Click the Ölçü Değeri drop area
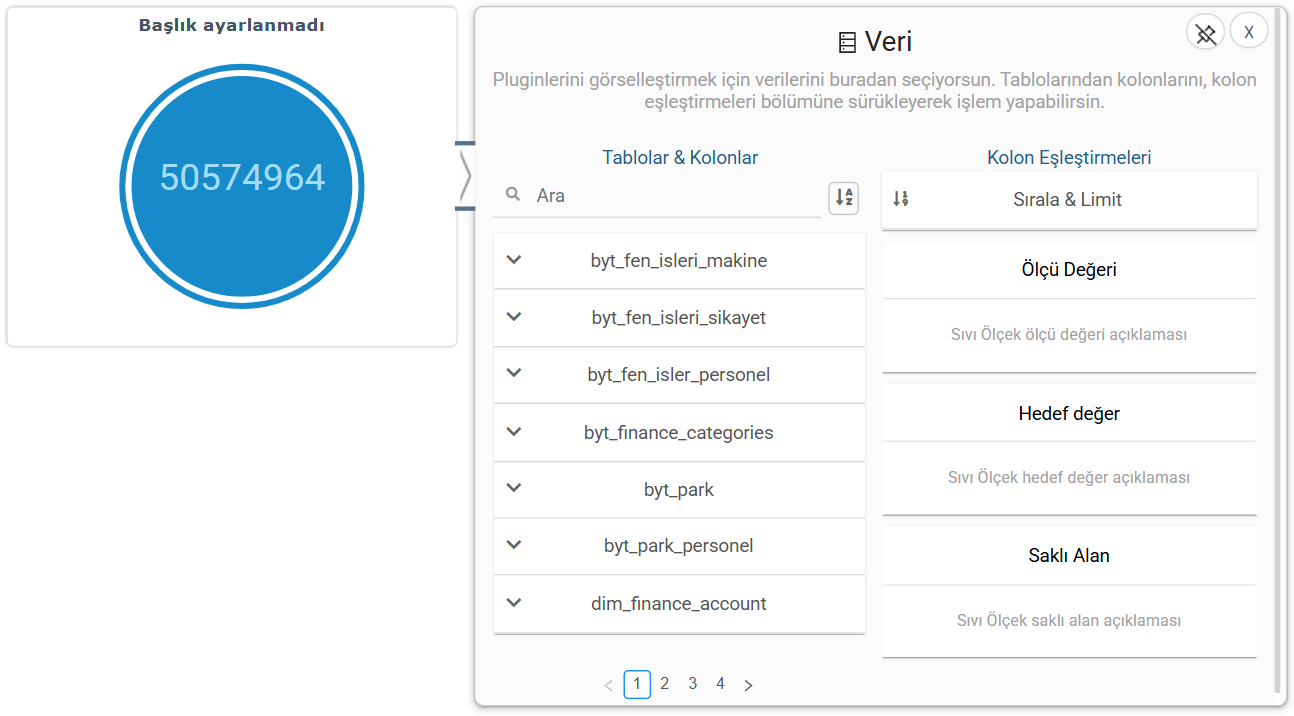The width and height of the screenshot is (1294, 716). (1068, 335)
